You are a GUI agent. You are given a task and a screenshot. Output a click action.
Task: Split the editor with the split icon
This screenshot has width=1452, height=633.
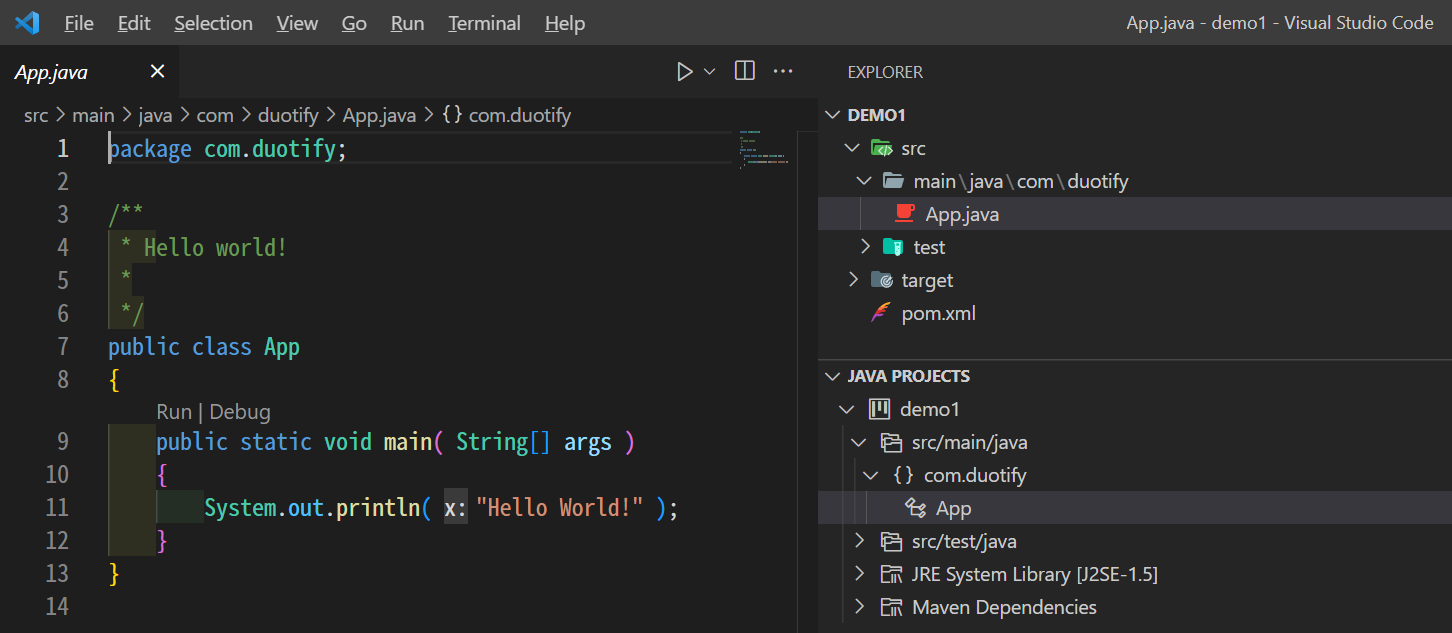[745, 71]
